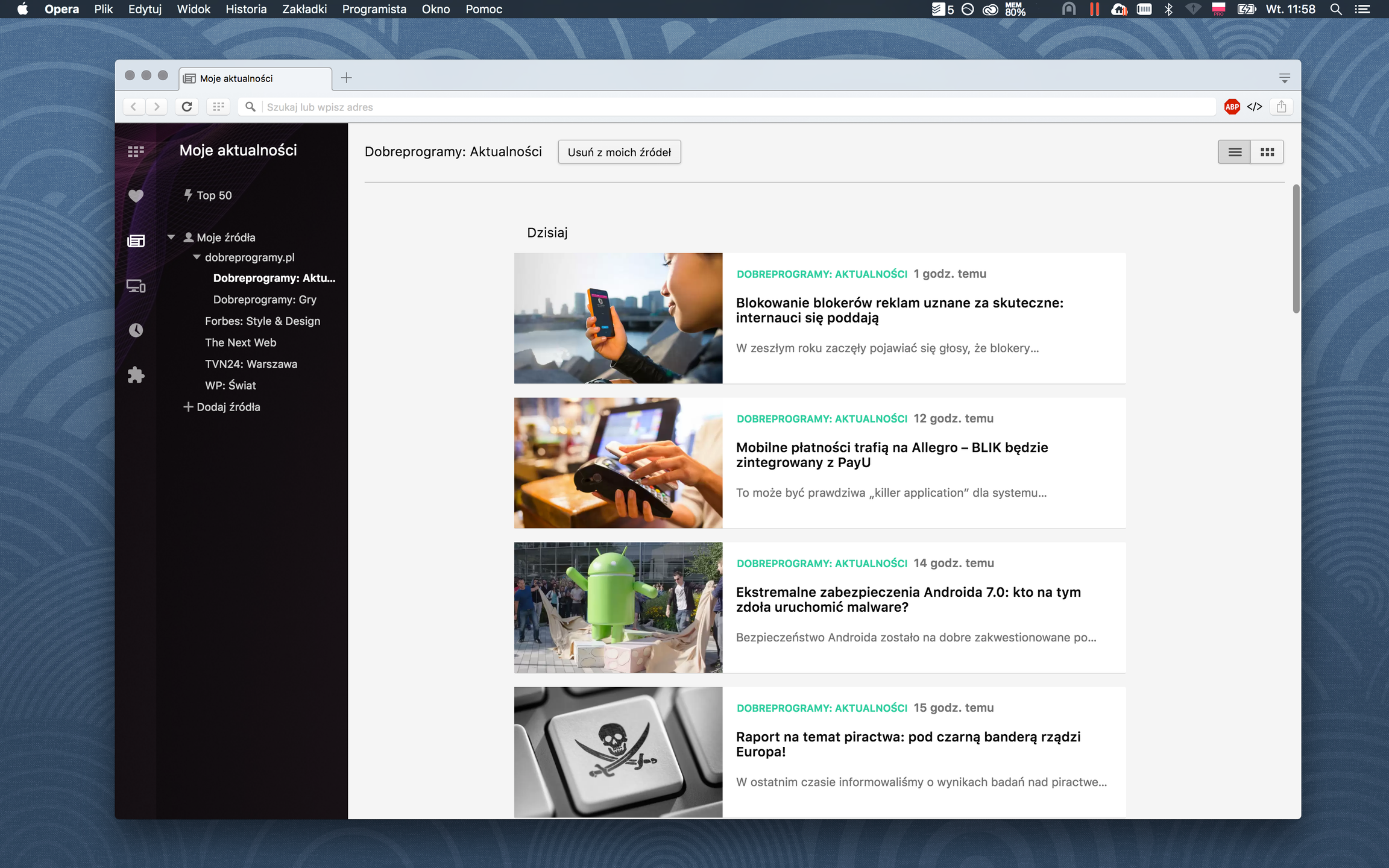Open the Historia menu in menu bar
Screen dimensions: 1389x868
click(245, 9)
